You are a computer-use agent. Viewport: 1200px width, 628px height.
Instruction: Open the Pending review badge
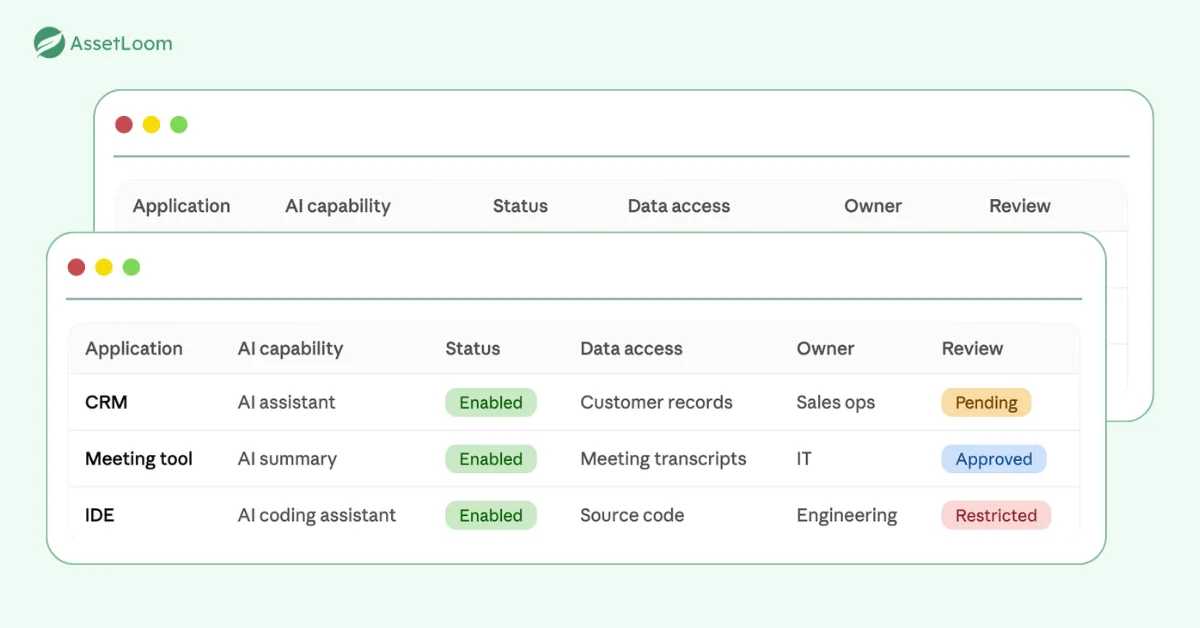coord(986,402)
